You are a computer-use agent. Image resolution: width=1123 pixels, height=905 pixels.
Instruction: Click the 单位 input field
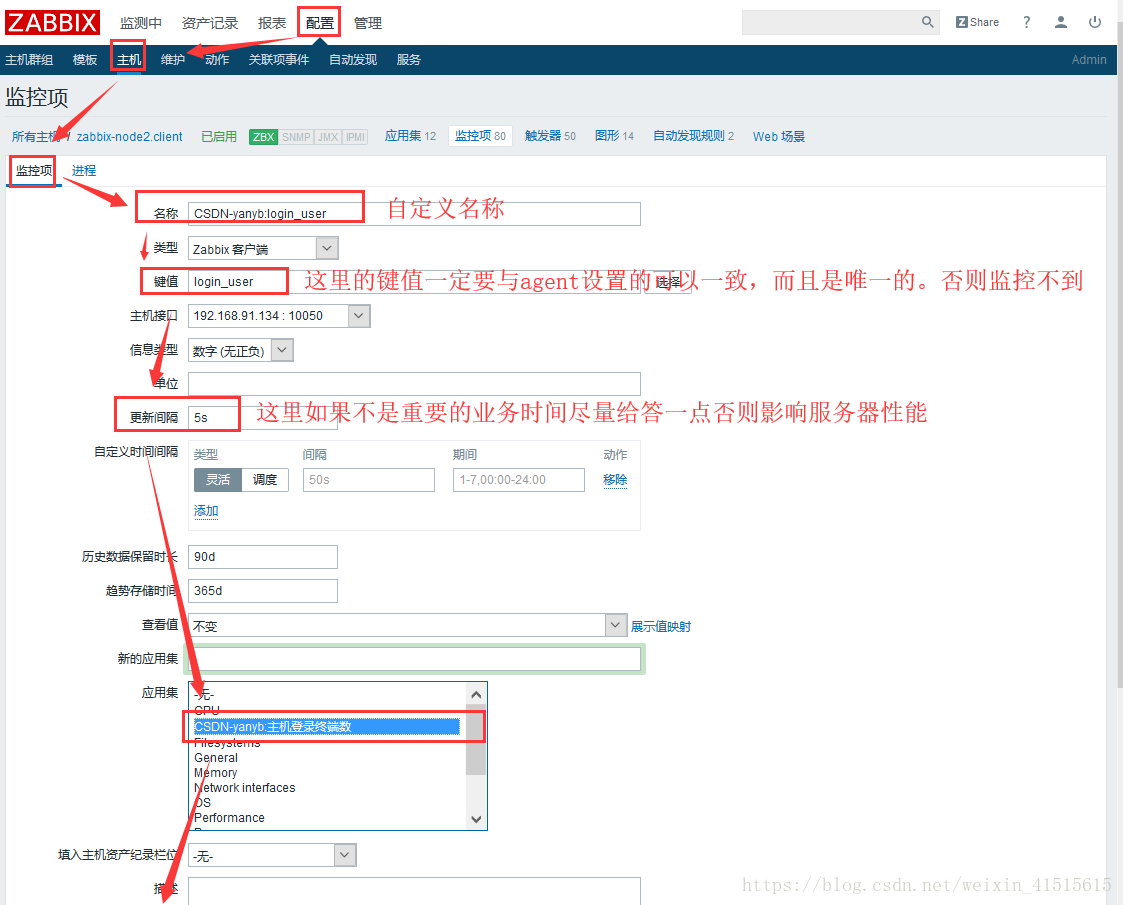click(x=414, y=384)
